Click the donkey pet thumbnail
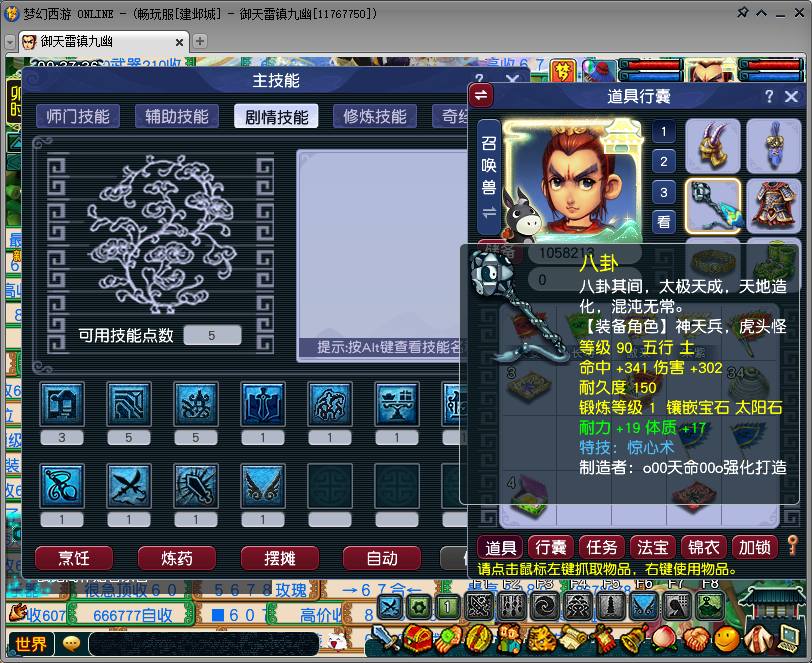 point(522,216)
